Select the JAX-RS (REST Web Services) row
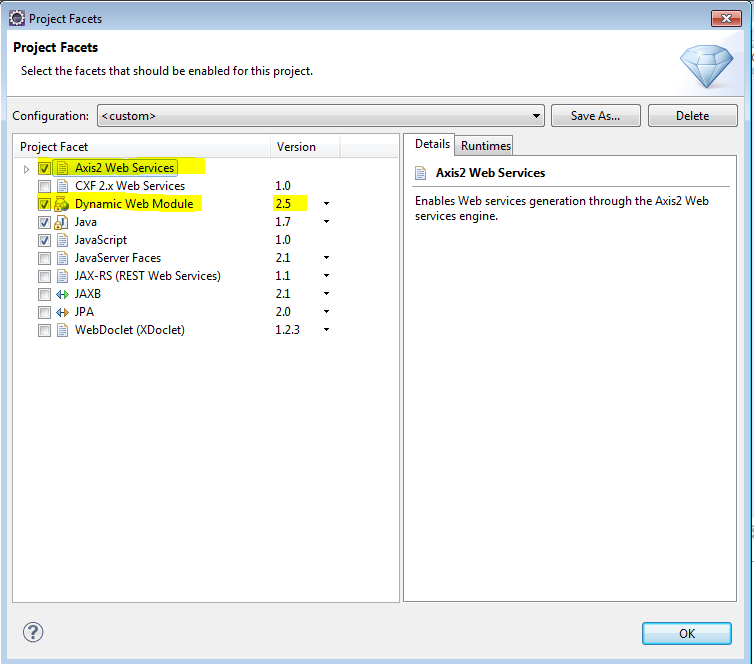Screen dimensions: 754x664 [147, 276]
